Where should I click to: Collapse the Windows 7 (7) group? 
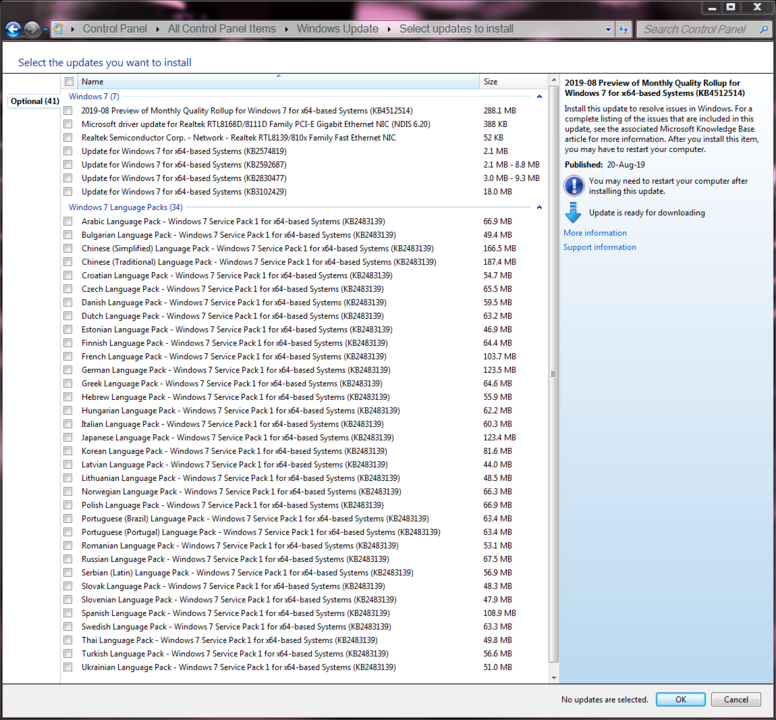539,96
